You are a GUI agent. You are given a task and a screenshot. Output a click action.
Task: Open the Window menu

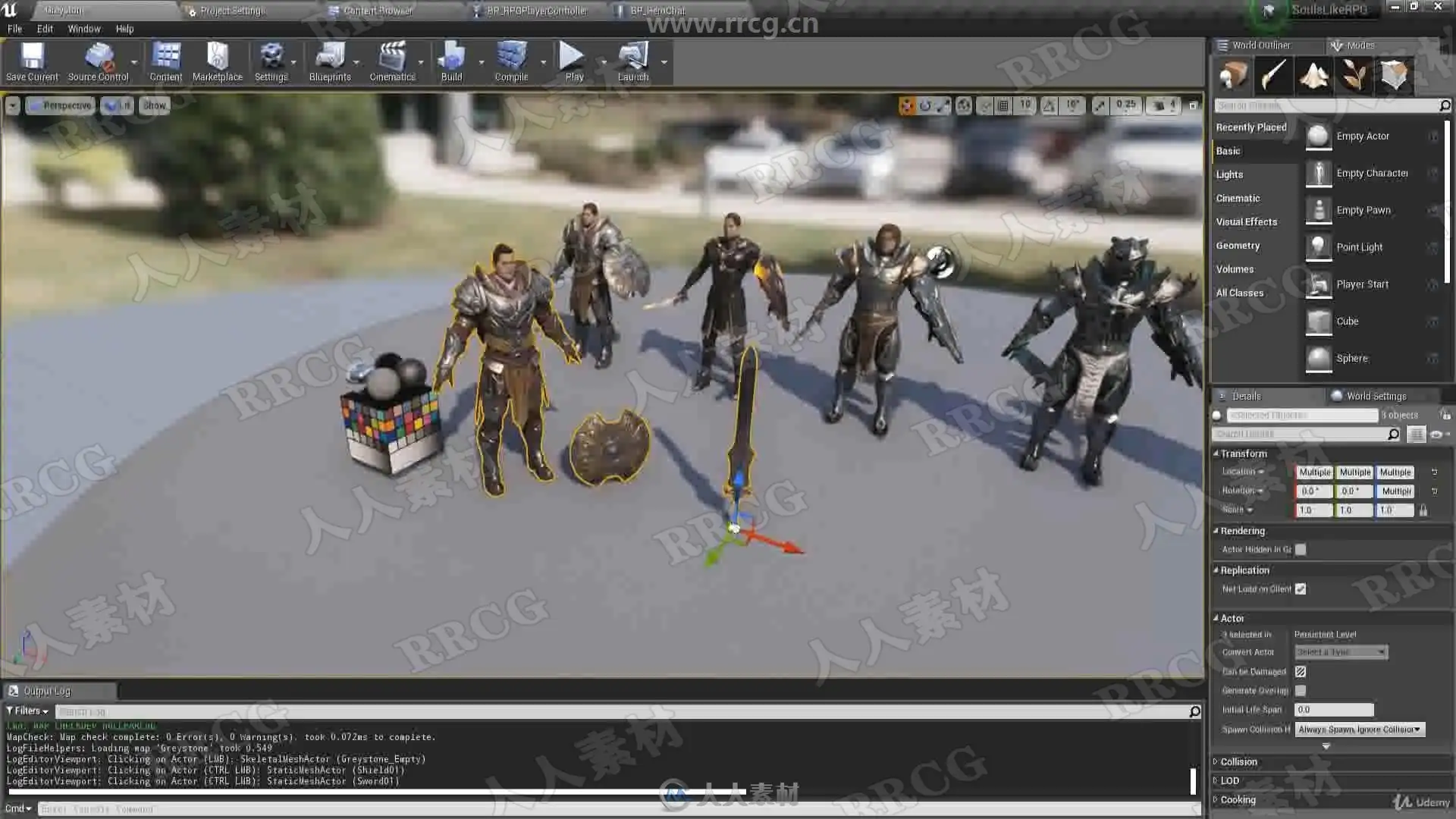click(83, 29)
